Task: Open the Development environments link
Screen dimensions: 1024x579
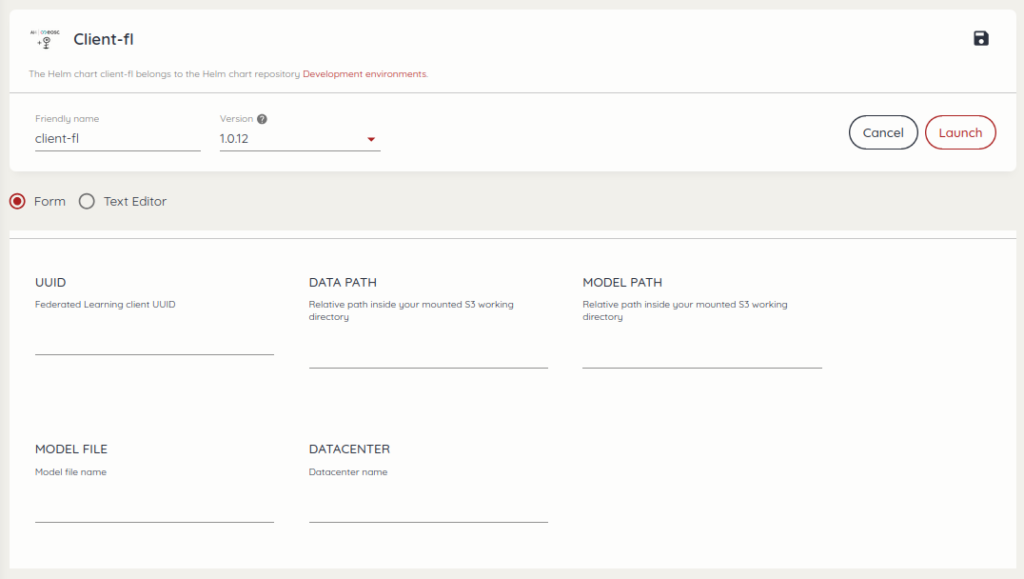Action: (364, 74)
